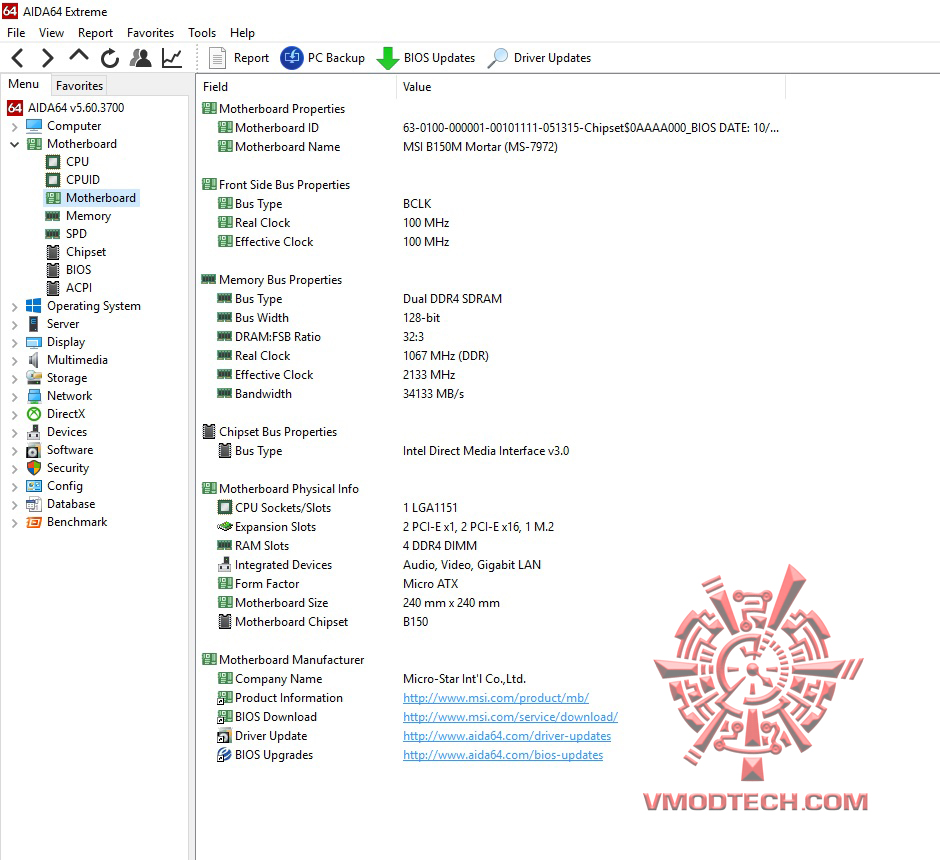The width and height of the screenshot is (940, 860).
Task: Open the aida64.com bios-updates link
Action: 503,755
